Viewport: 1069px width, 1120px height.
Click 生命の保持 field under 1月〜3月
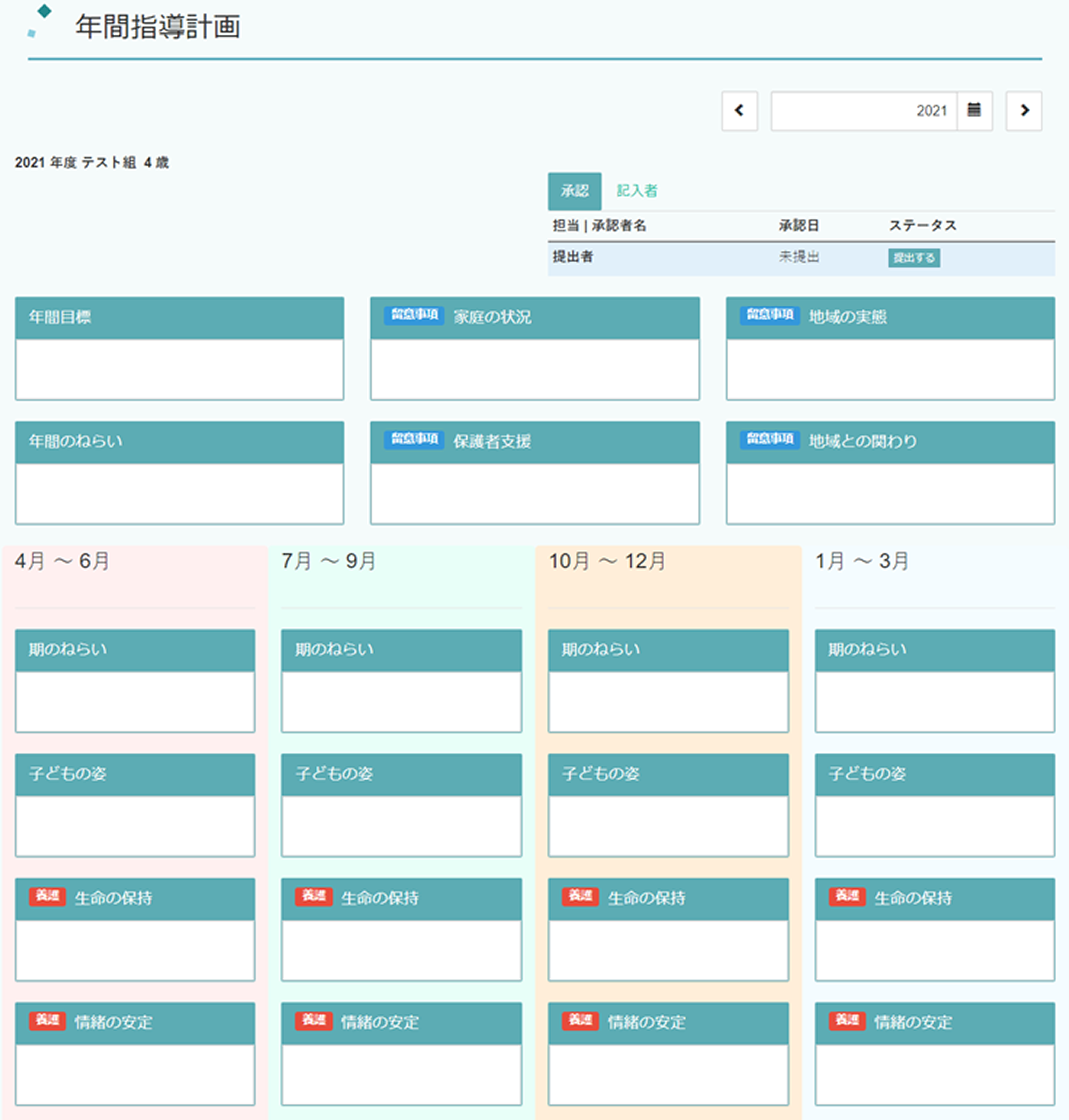pos(935,950)
